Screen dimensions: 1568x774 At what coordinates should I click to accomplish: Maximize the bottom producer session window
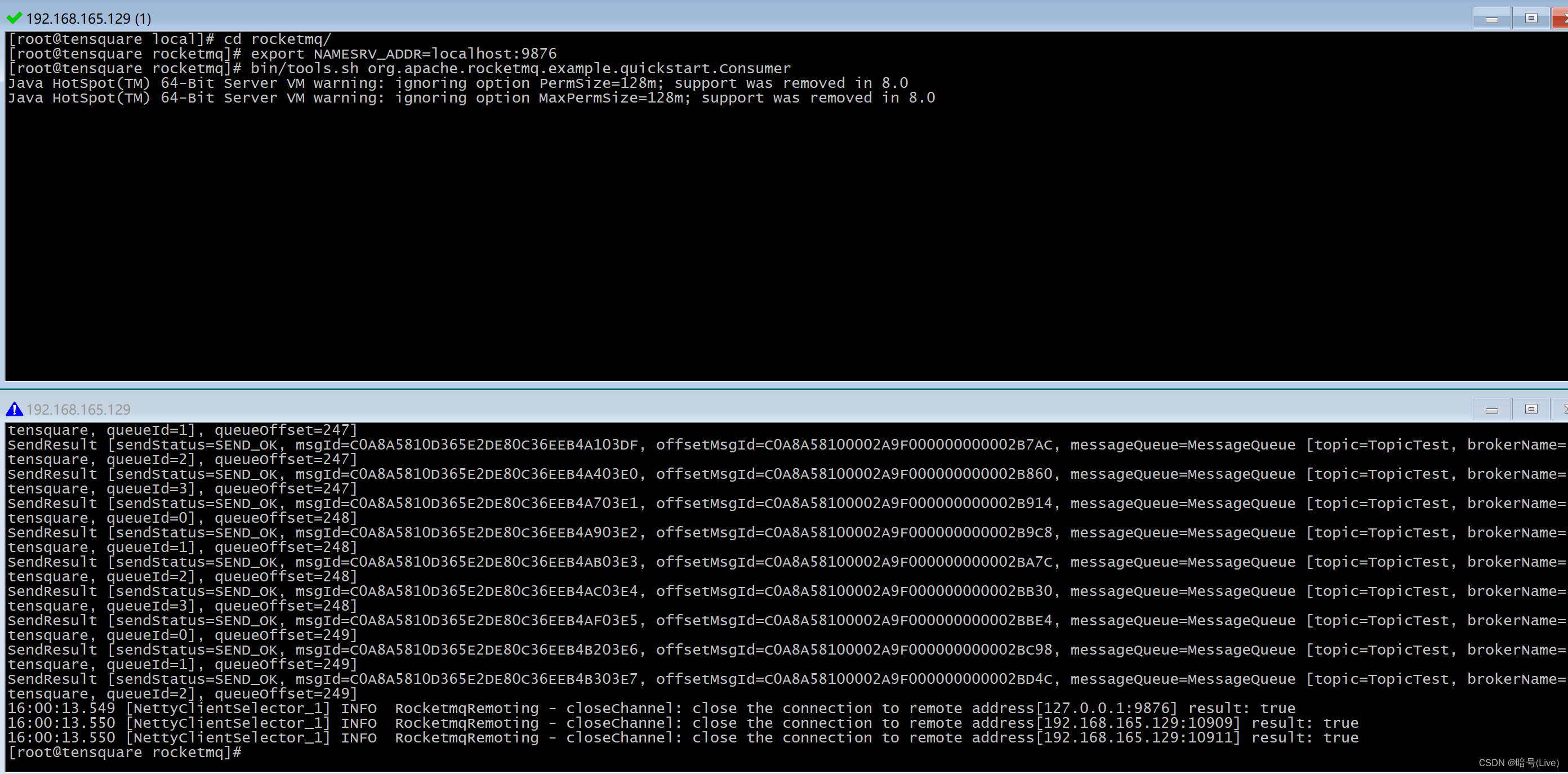[1531, 409]
